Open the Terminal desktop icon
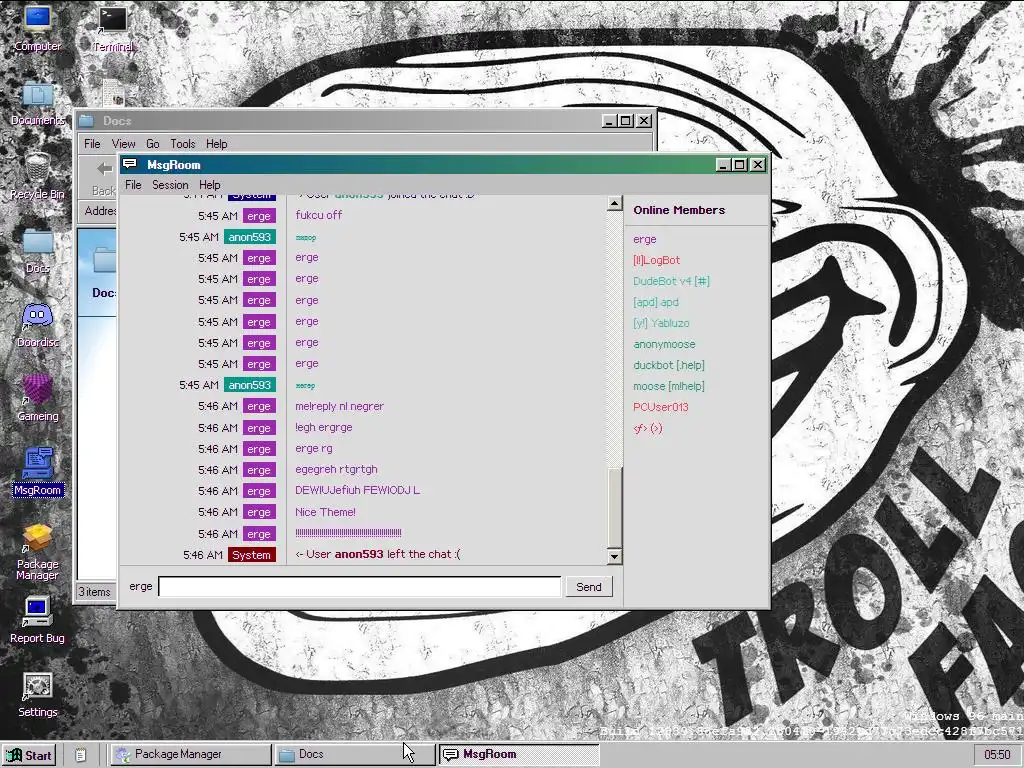Image resolution: width=1024 pixels, height=768 pixels. pyautogui.click(x=112, y=29)
